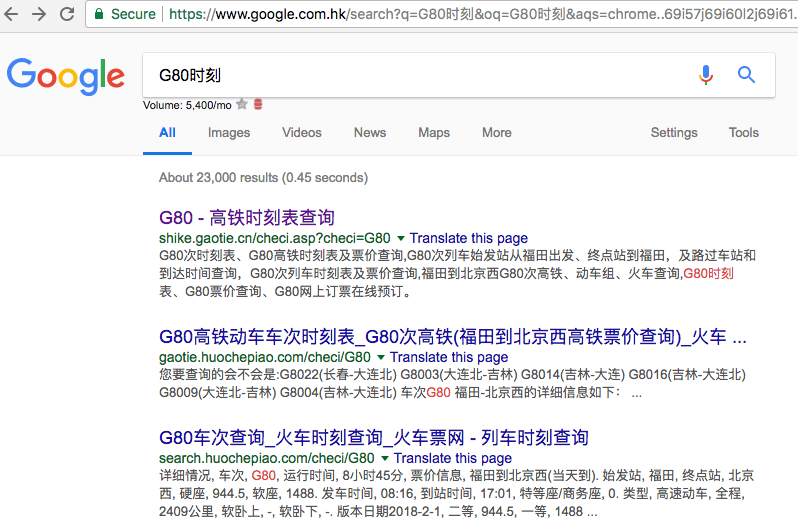Translate the search.huochepiao.com result page
Image resolution: width=798 pixels, height=532 pixels.
[452, 458]
